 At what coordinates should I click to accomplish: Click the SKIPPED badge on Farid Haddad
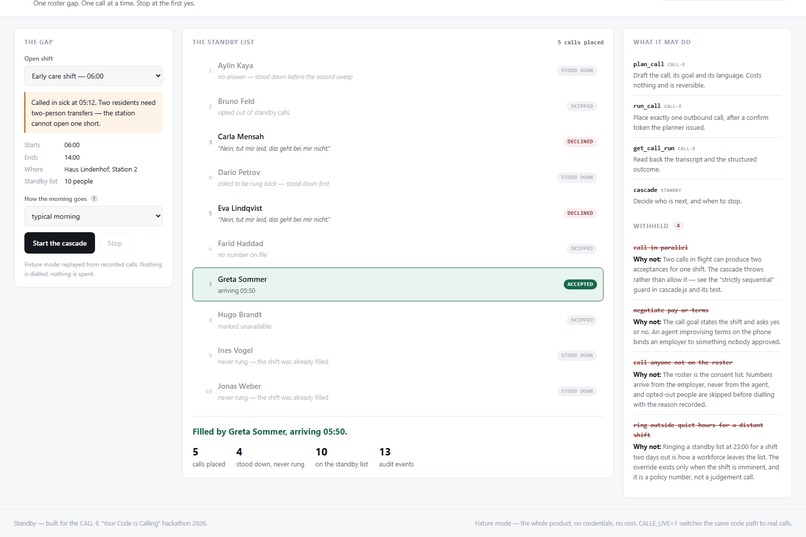click(x=581, y=248)
